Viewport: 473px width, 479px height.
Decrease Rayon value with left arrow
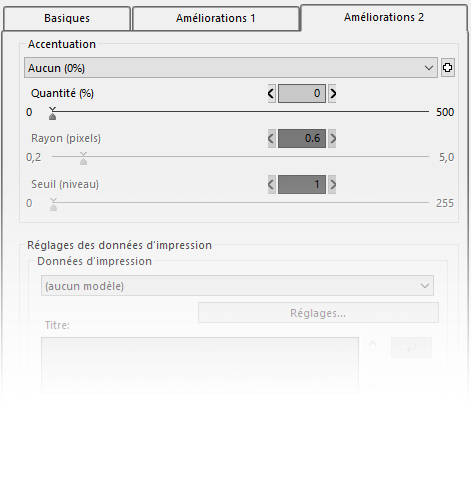pos(271,138)
